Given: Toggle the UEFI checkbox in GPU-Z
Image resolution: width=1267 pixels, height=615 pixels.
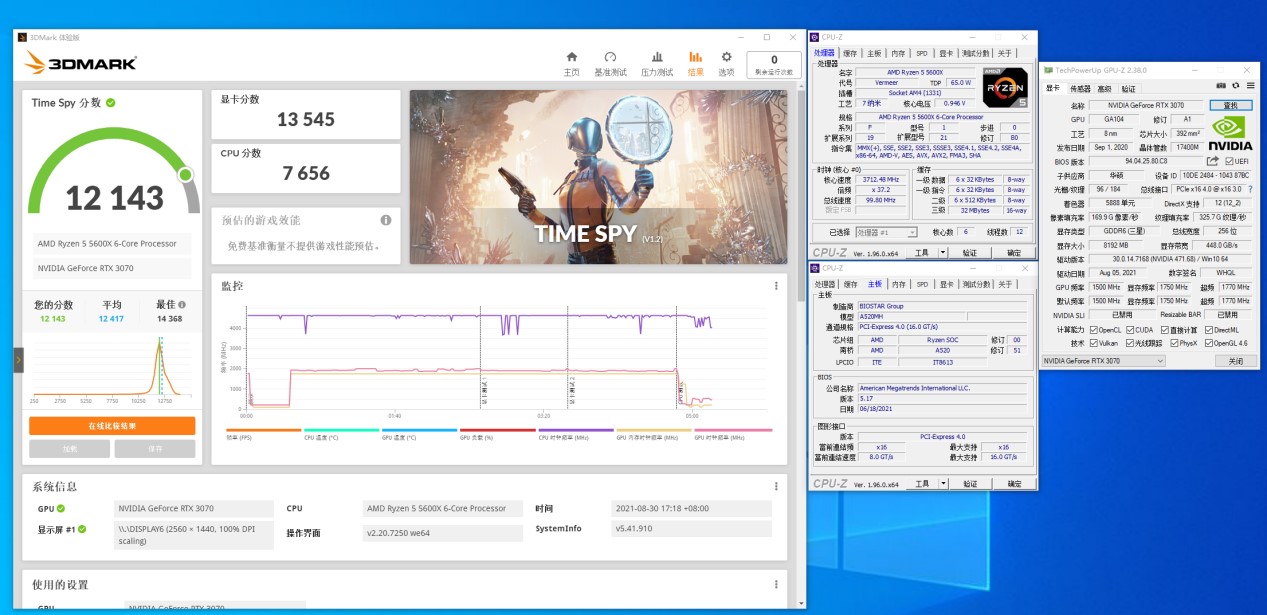Looking at the screenshot, I should 1229,161.
